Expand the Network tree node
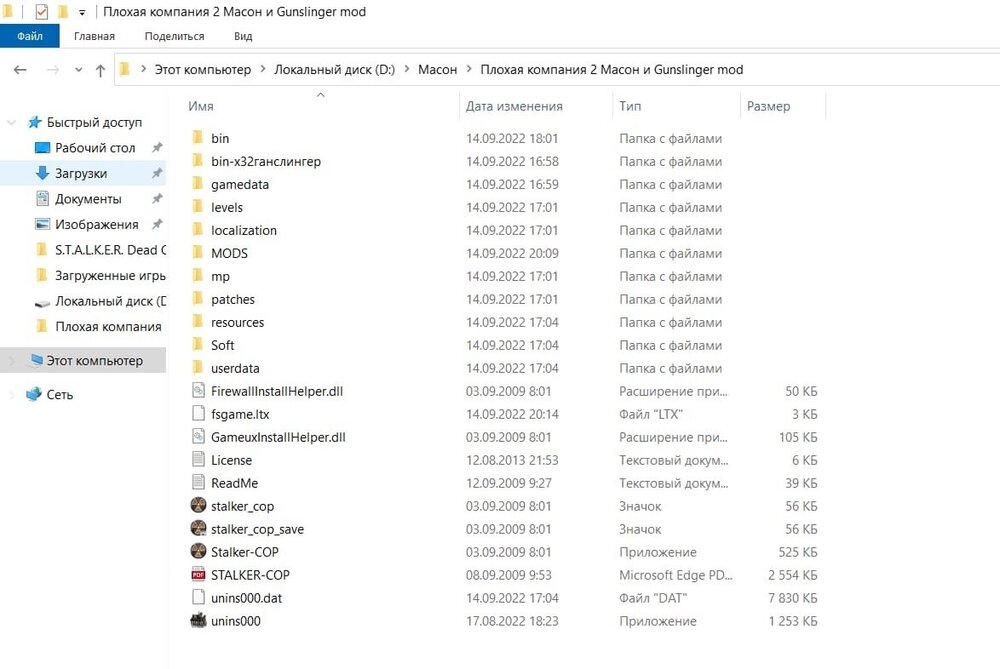 pos(11,395)
